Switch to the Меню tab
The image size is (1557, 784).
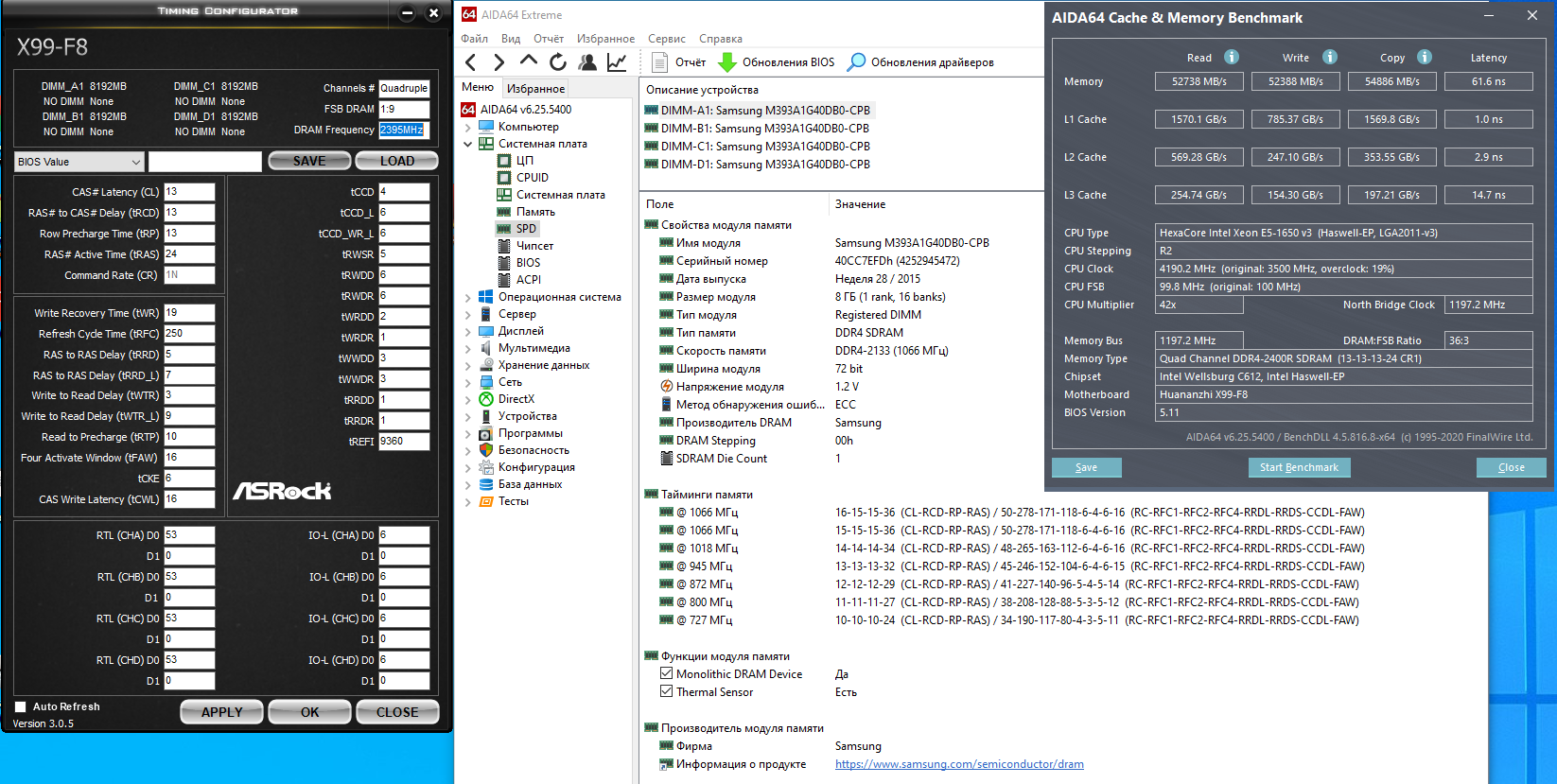click(478, 87)
